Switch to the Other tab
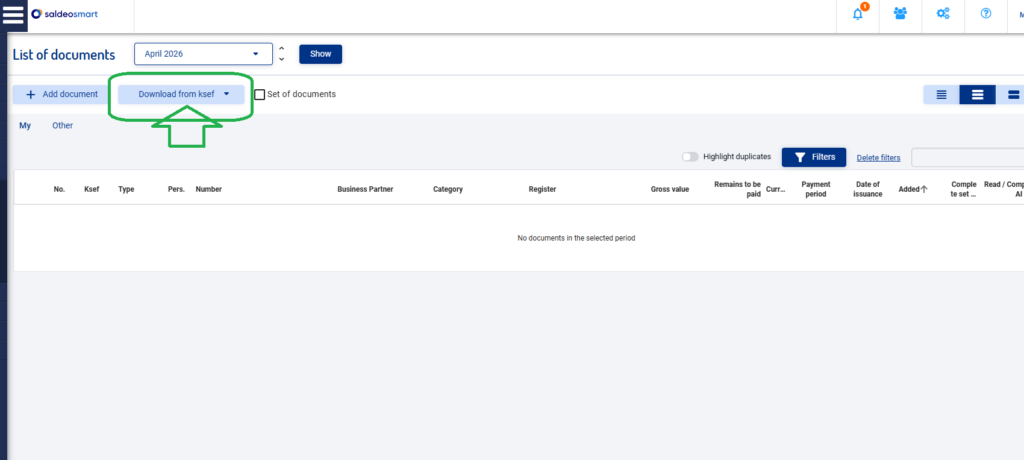The height and width of the screenshot is (460, 1024). 62,126
